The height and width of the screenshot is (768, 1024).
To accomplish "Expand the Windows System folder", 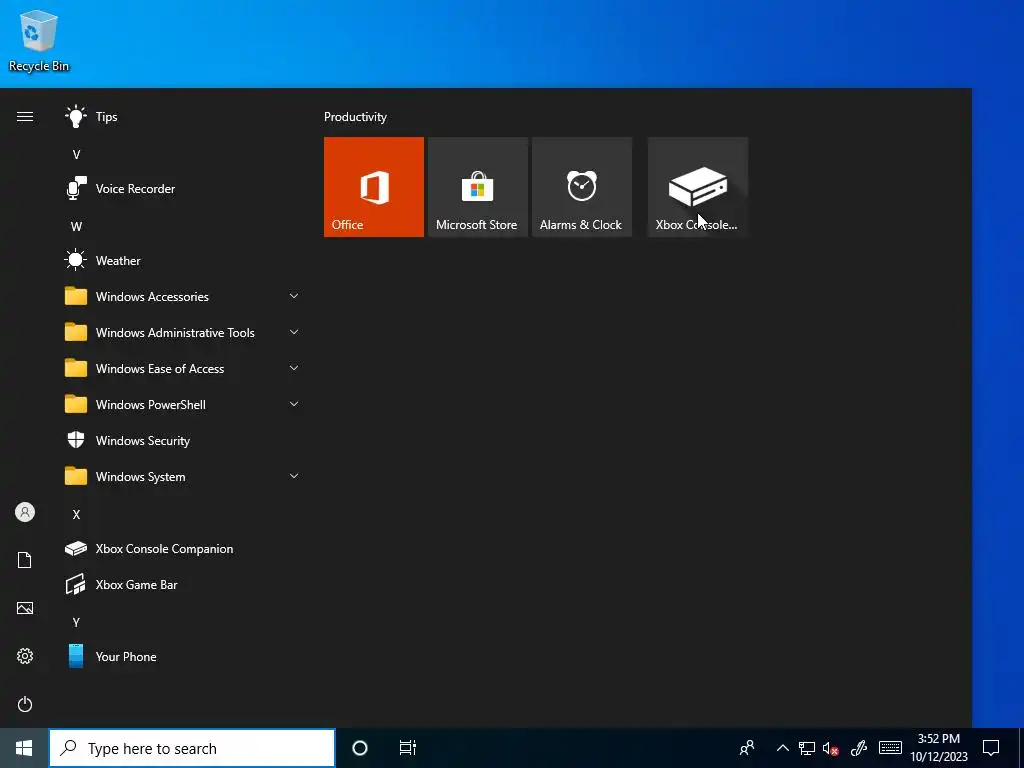I will click(183, 477).
